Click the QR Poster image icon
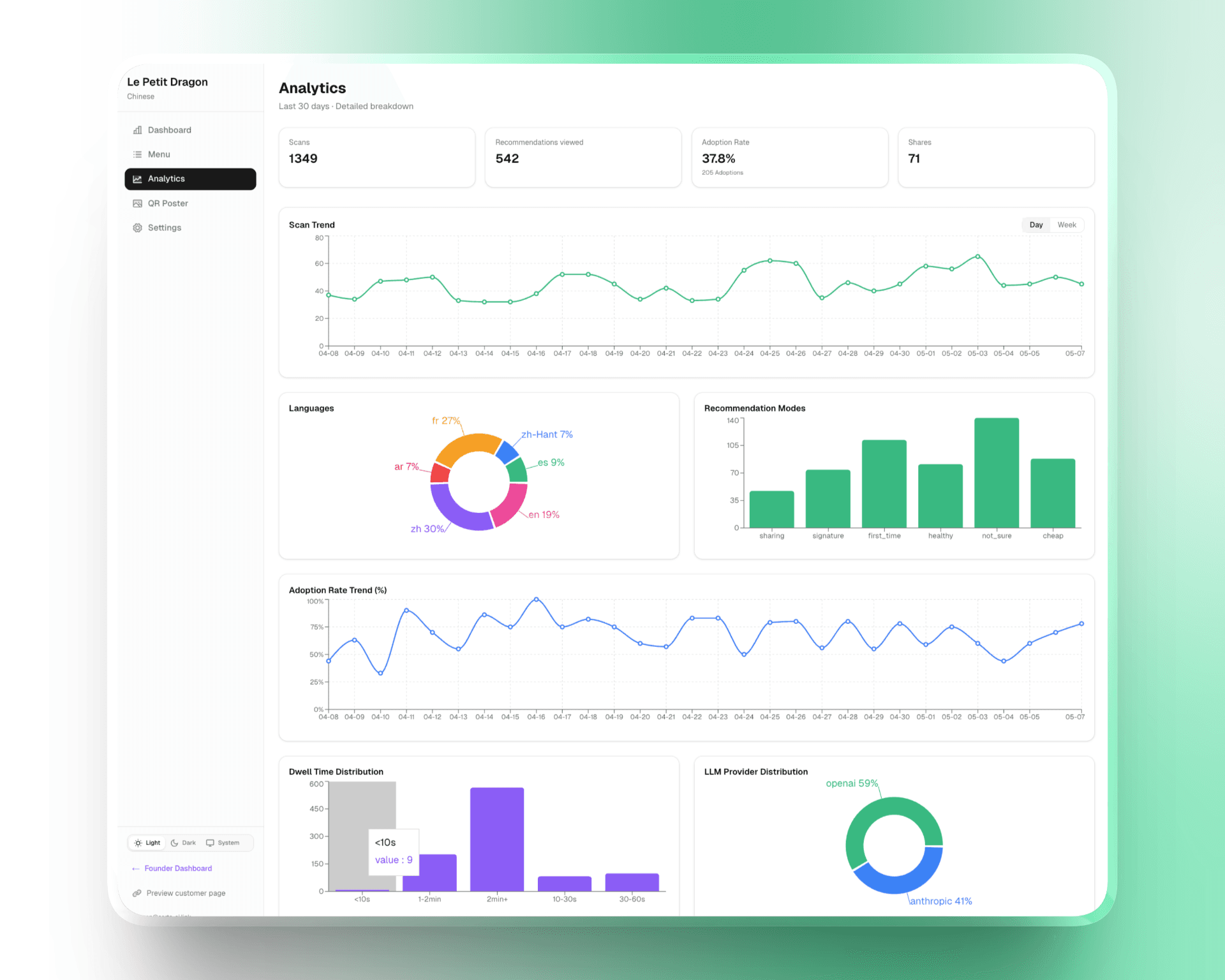This screenshot has width=1225, height=980. (137, 204)
